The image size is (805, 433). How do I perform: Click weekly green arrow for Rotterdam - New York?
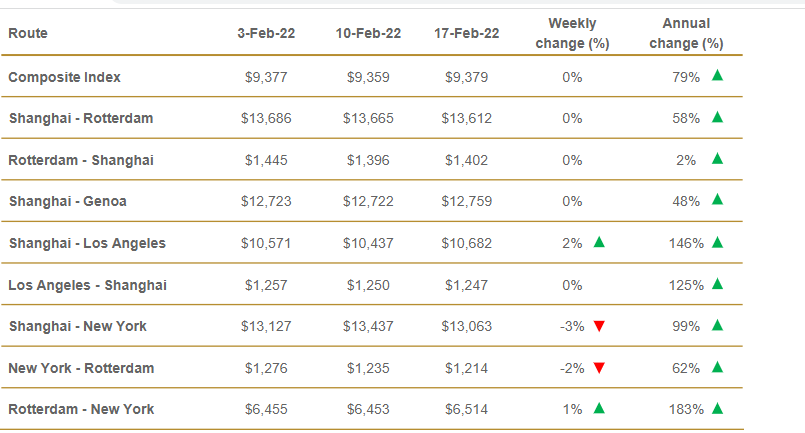click(x=599, y=409)
